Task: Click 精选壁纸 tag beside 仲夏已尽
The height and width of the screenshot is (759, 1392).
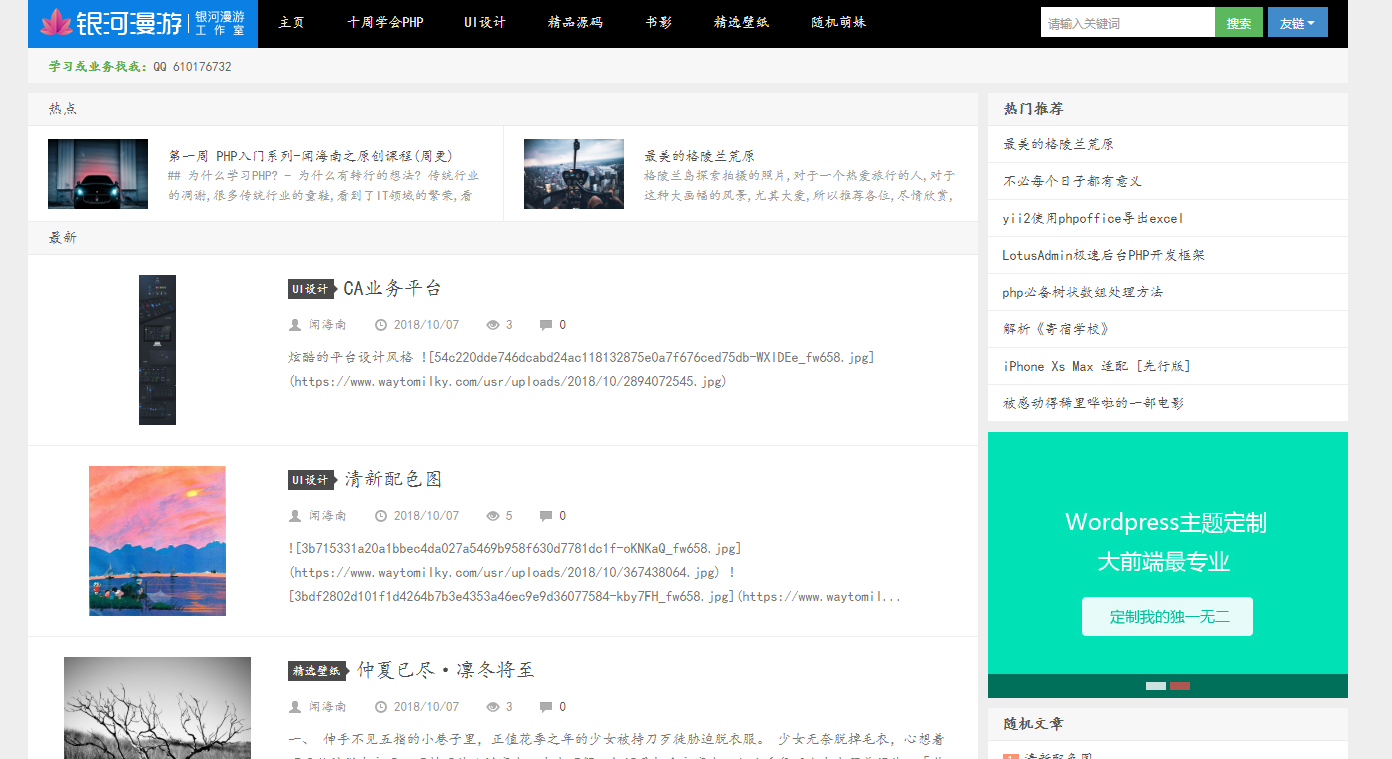Action: pyautogui.click(x=318, y=671)
